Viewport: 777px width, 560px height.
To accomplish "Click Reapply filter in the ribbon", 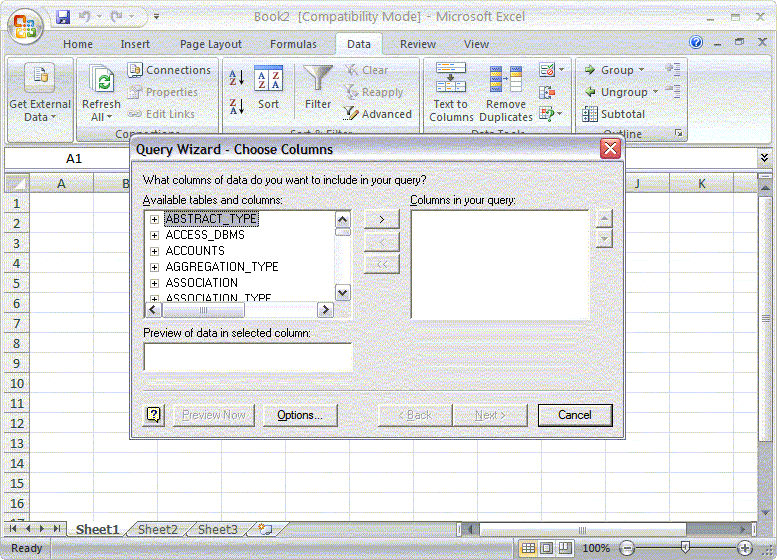I will pos(374,92).
